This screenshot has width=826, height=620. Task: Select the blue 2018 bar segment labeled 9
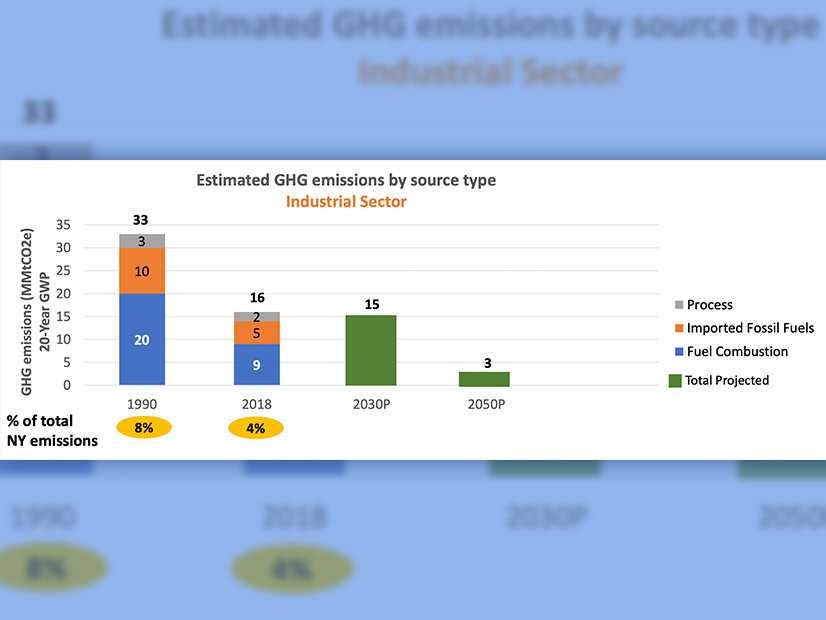(257, 364)
